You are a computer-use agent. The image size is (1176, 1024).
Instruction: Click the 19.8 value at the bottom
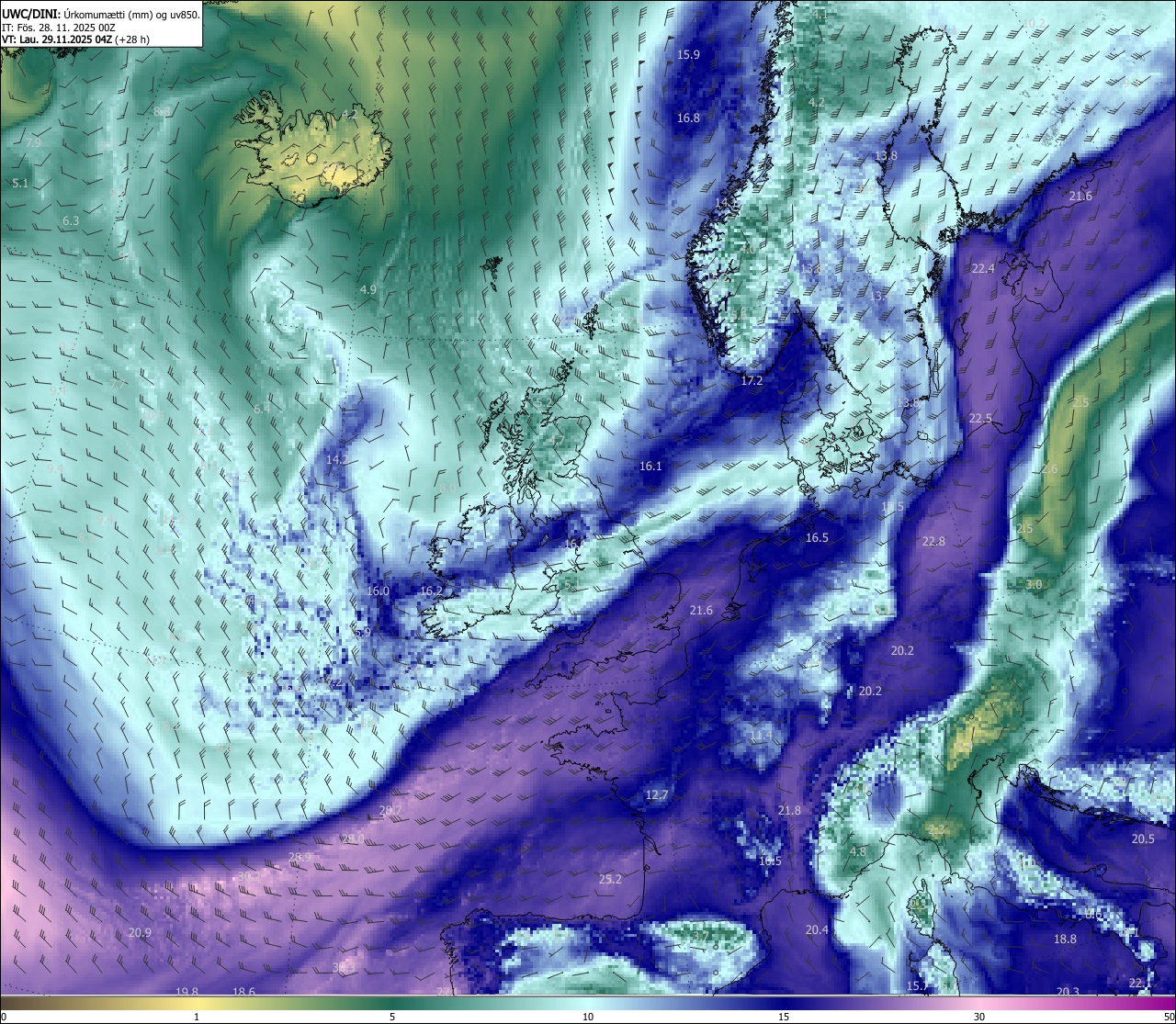point(187,992)
